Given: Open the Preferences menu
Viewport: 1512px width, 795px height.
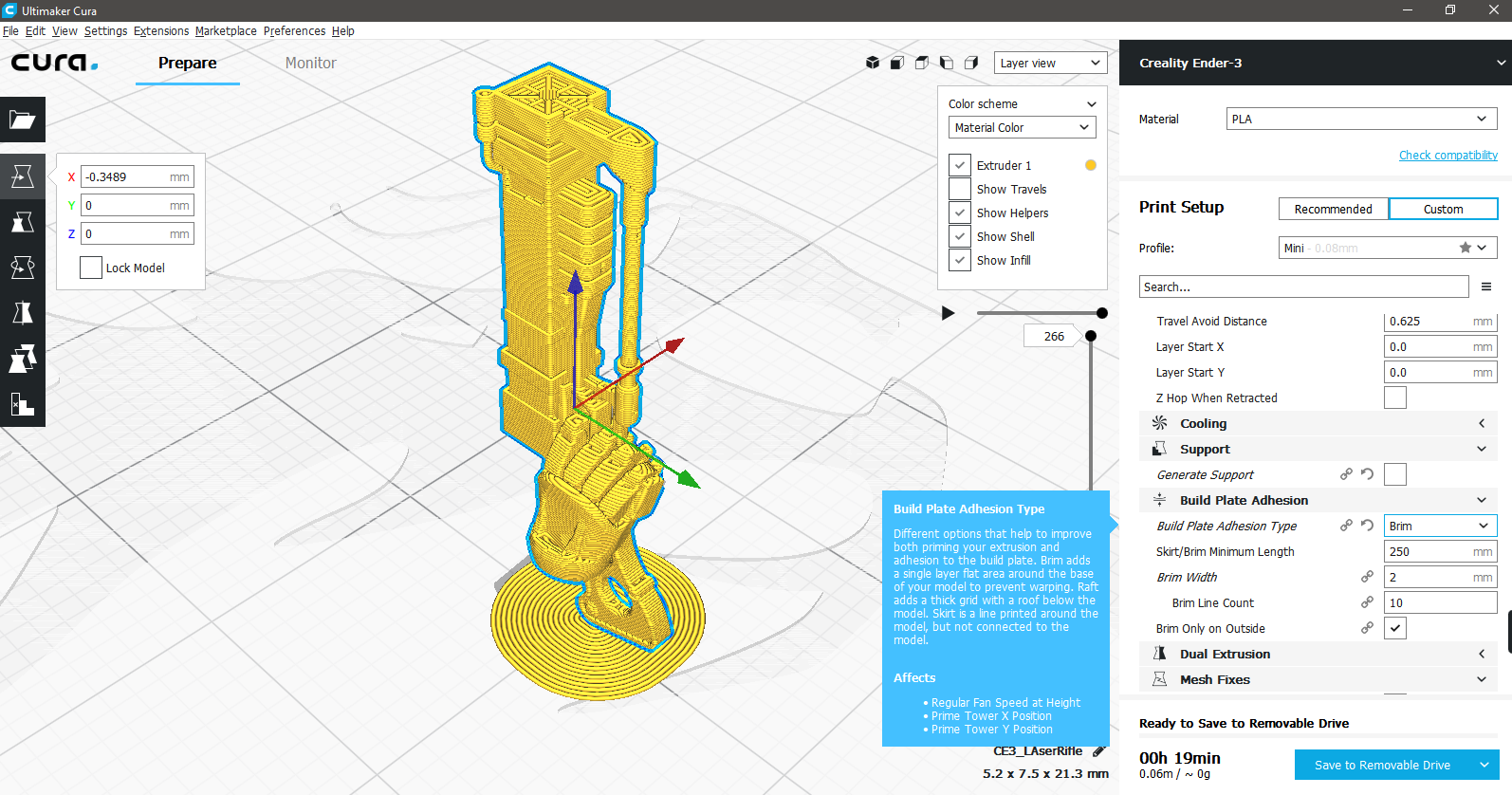Looking at the screenshot, I should [294, 30].
